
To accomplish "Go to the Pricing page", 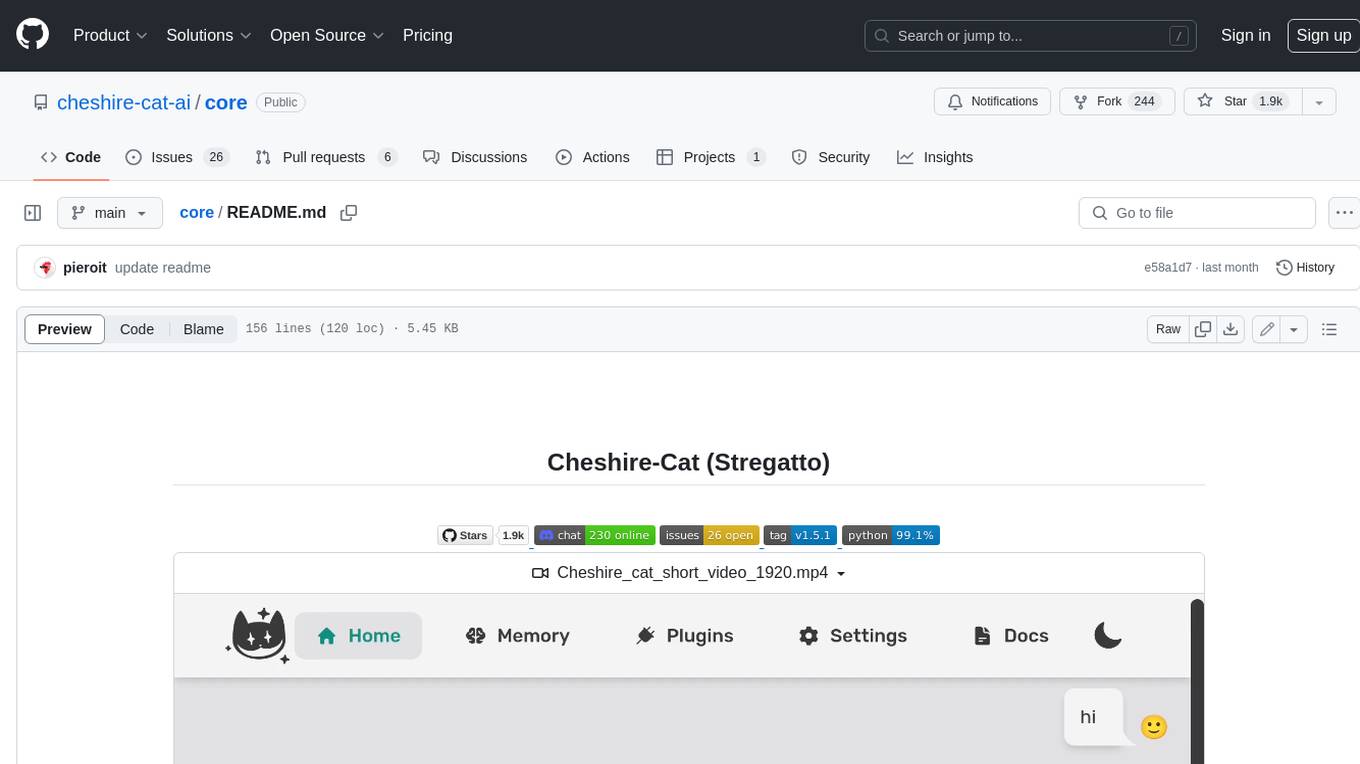I will (x=427, y=35).
